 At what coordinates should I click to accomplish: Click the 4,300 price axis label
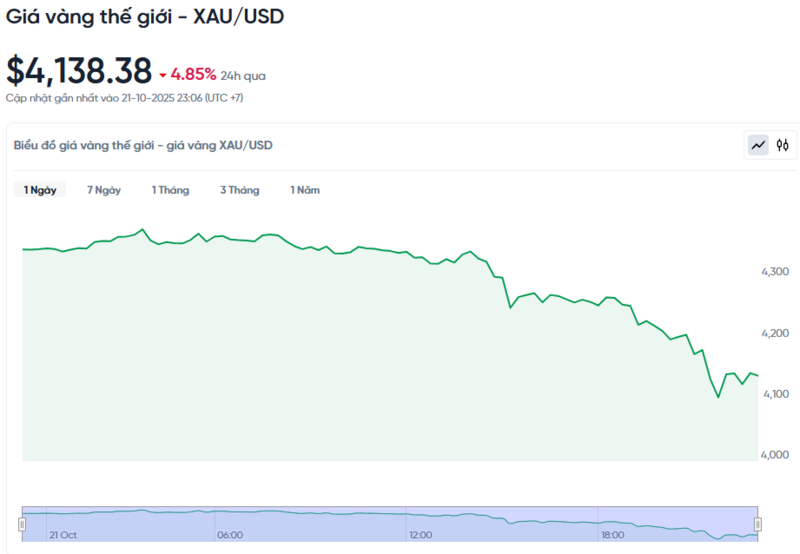tap(775, 272)
